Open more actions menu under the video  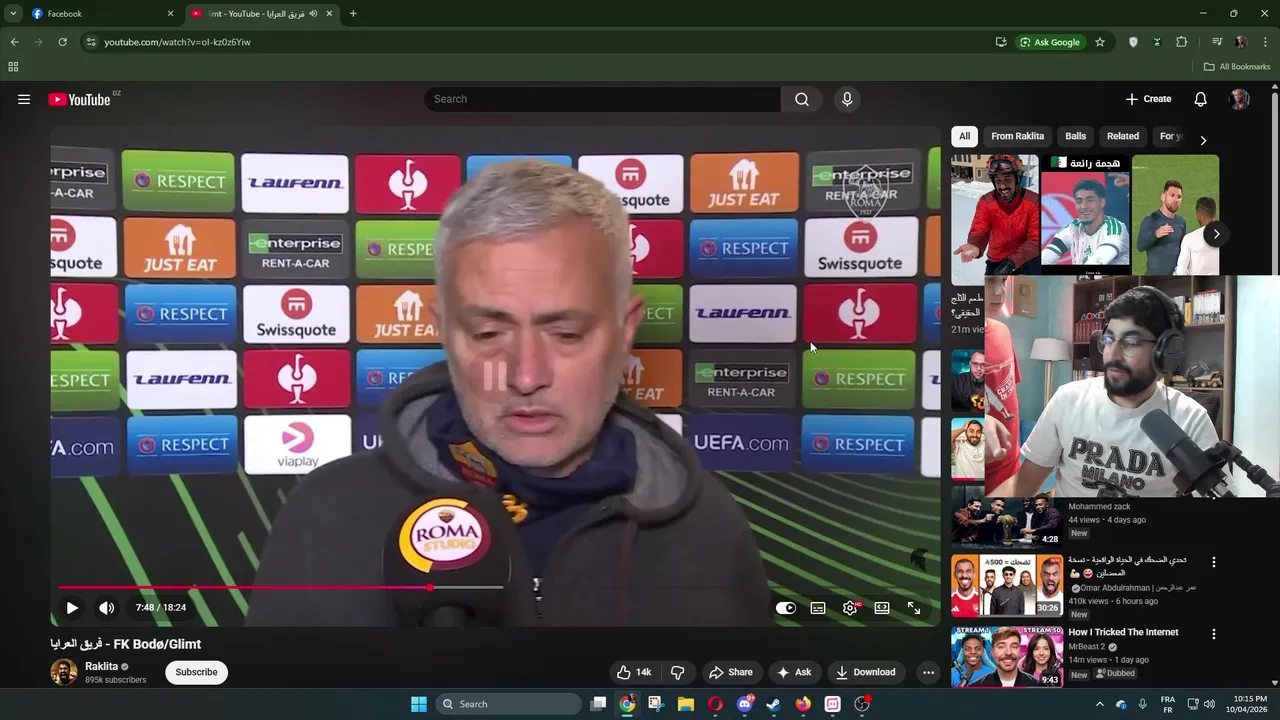[928, 672]
